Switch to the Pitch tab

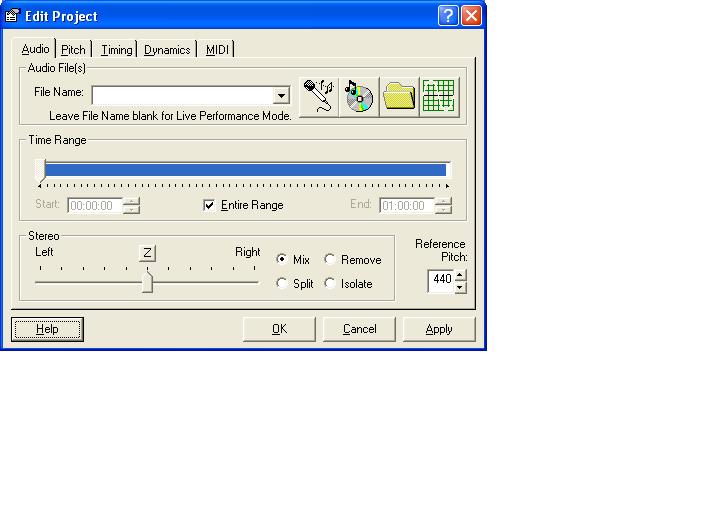click(73, 50)
